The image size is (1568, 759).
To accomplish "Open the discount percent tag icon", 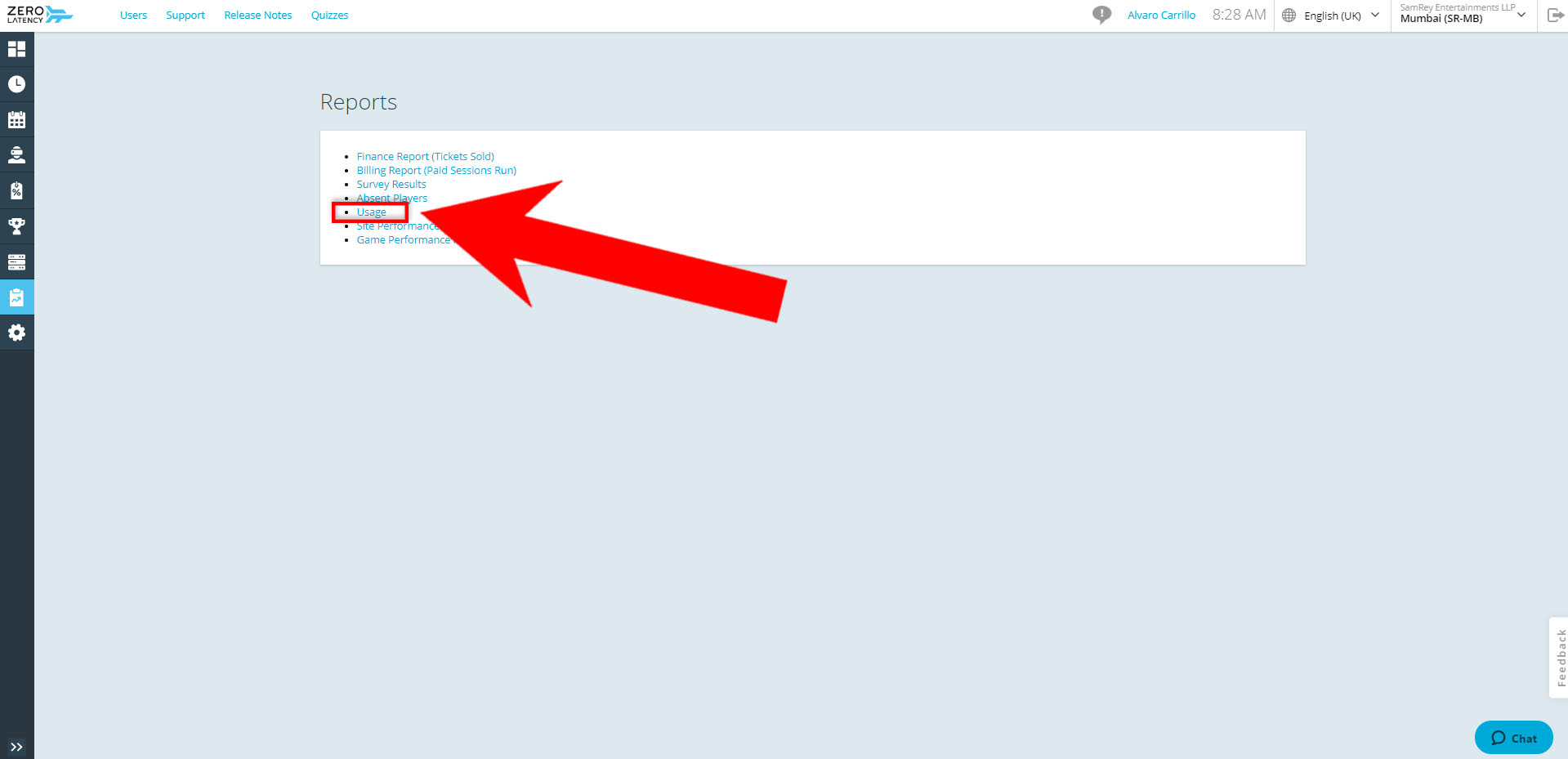I will point(16,191).
